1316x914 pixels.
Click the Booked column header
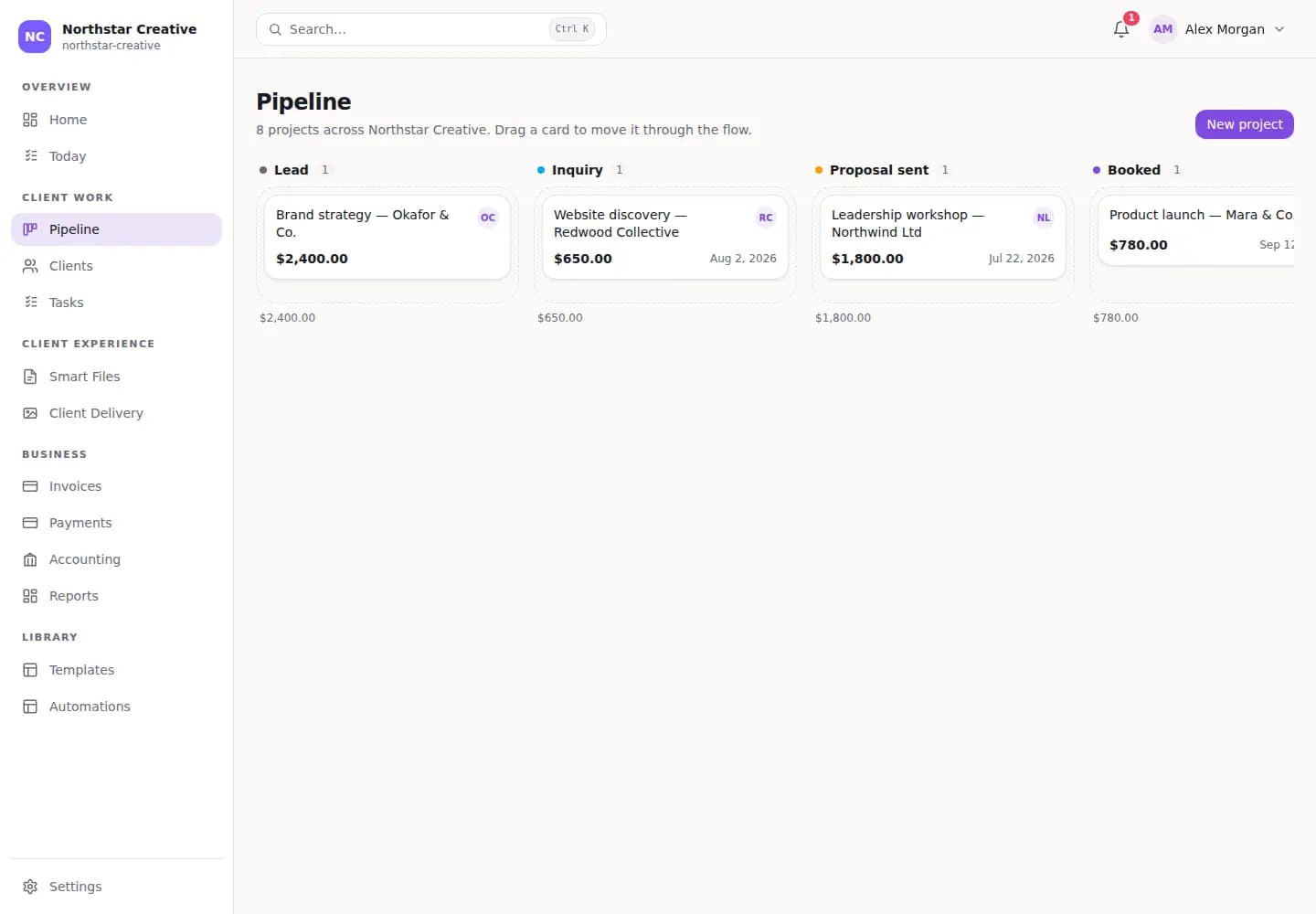pos(1134,170)
